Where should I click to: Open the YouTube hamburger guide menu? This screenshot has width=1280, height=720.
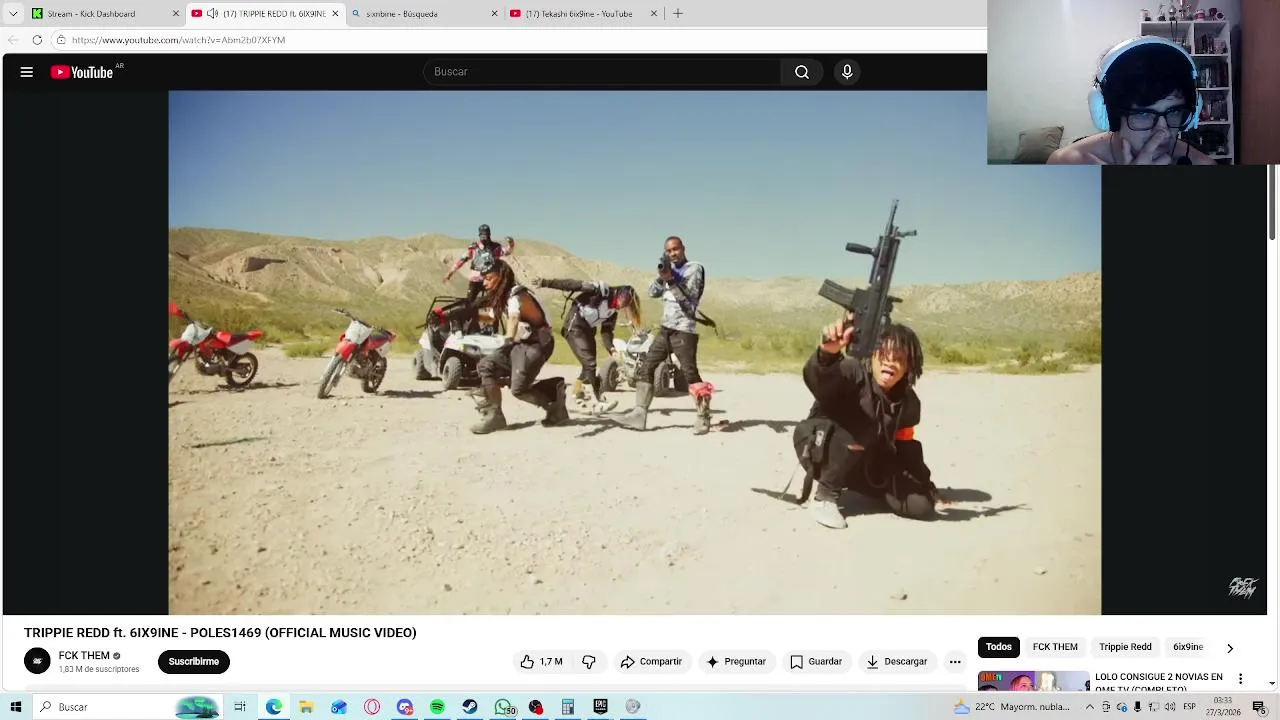[27, 72]
